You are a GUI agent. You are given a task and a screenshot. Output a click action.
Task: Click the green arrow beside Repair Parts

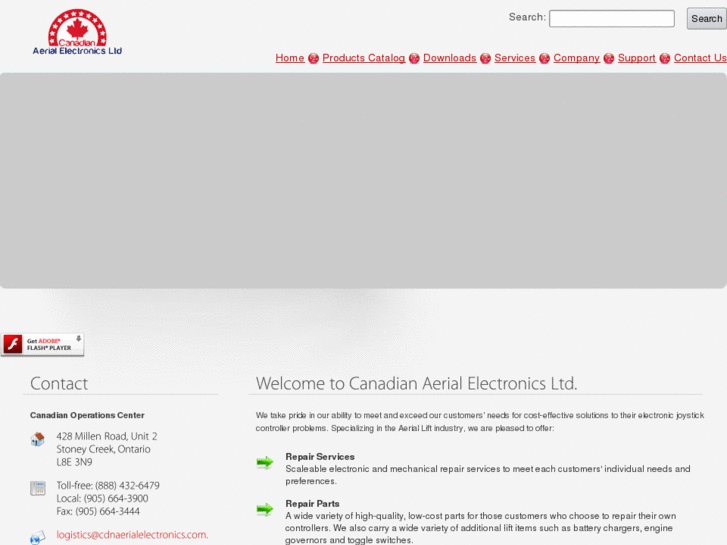click(265, 509)
